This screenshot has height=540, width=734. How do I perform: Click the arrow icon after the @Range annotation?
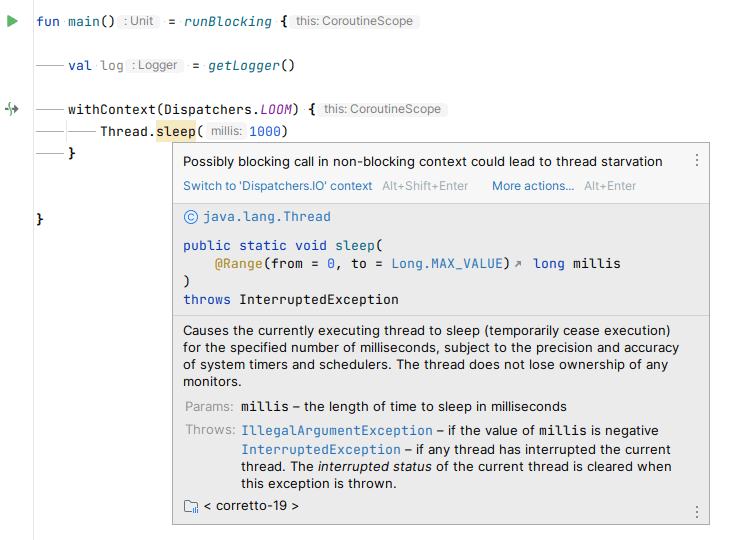pyautogui.click(x=518, y=264)
